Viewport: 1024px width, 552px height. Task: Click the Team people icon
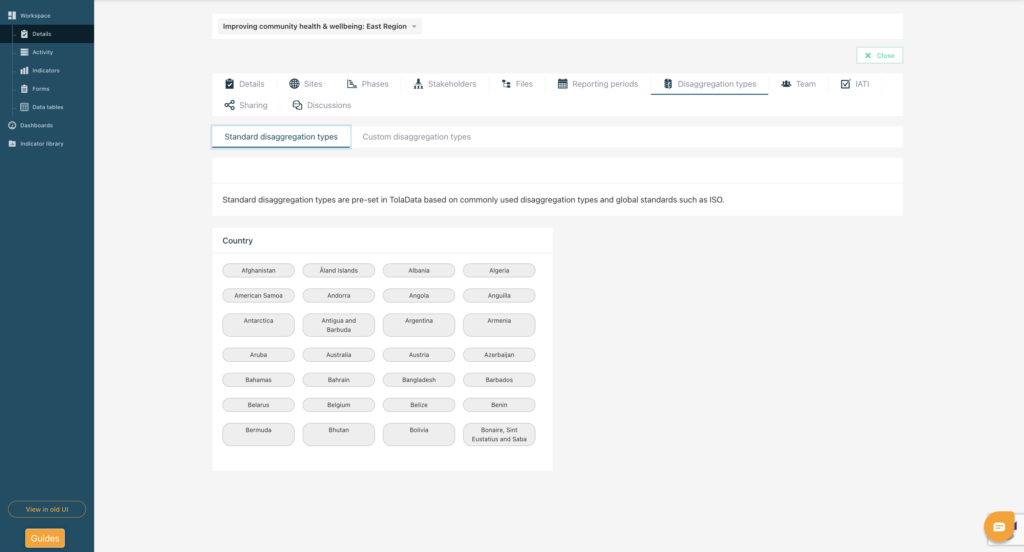tap(786, 84)
